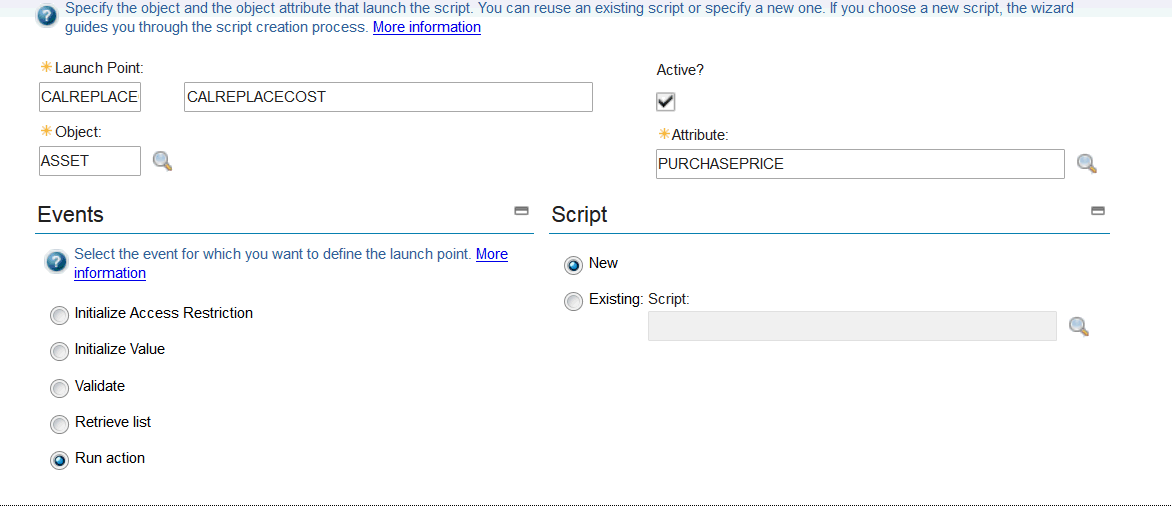This screenshot has height=506, width=1172.
Task: Click the help icon in Events section
Action: 57,262
